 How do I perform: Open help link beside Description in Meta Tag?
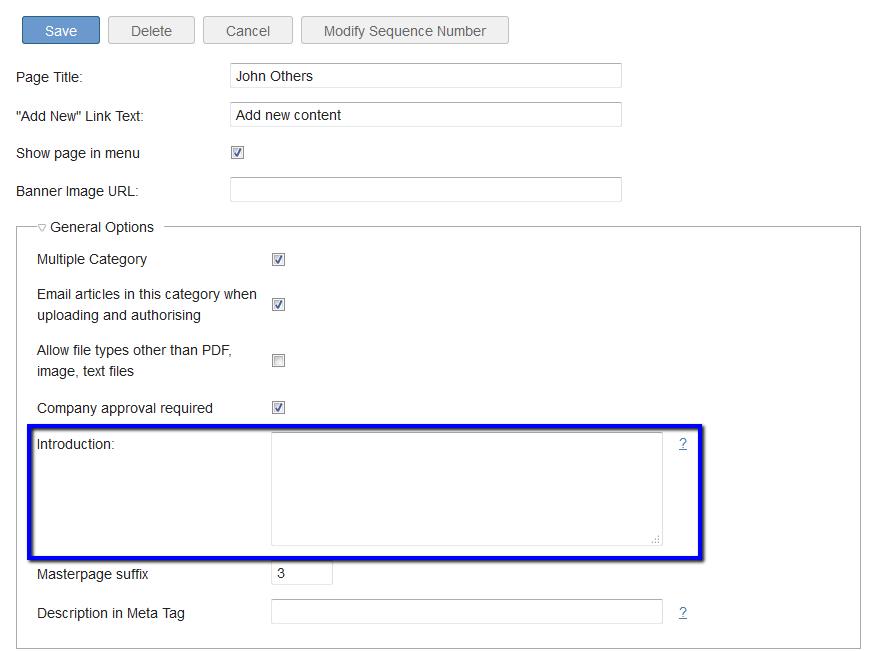683,612
